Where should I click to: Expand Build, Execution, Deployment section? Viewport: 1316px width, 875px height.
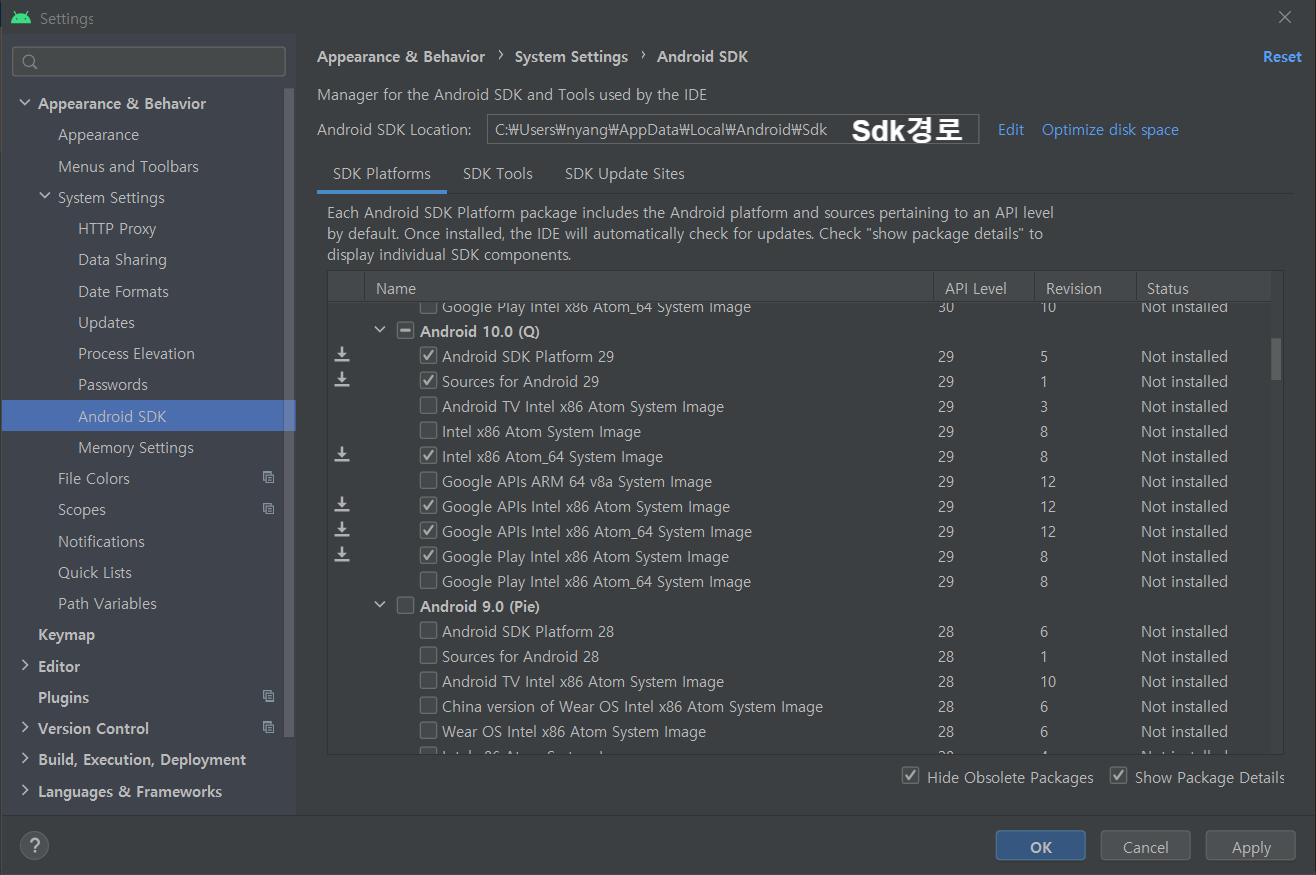coord(25,759)
